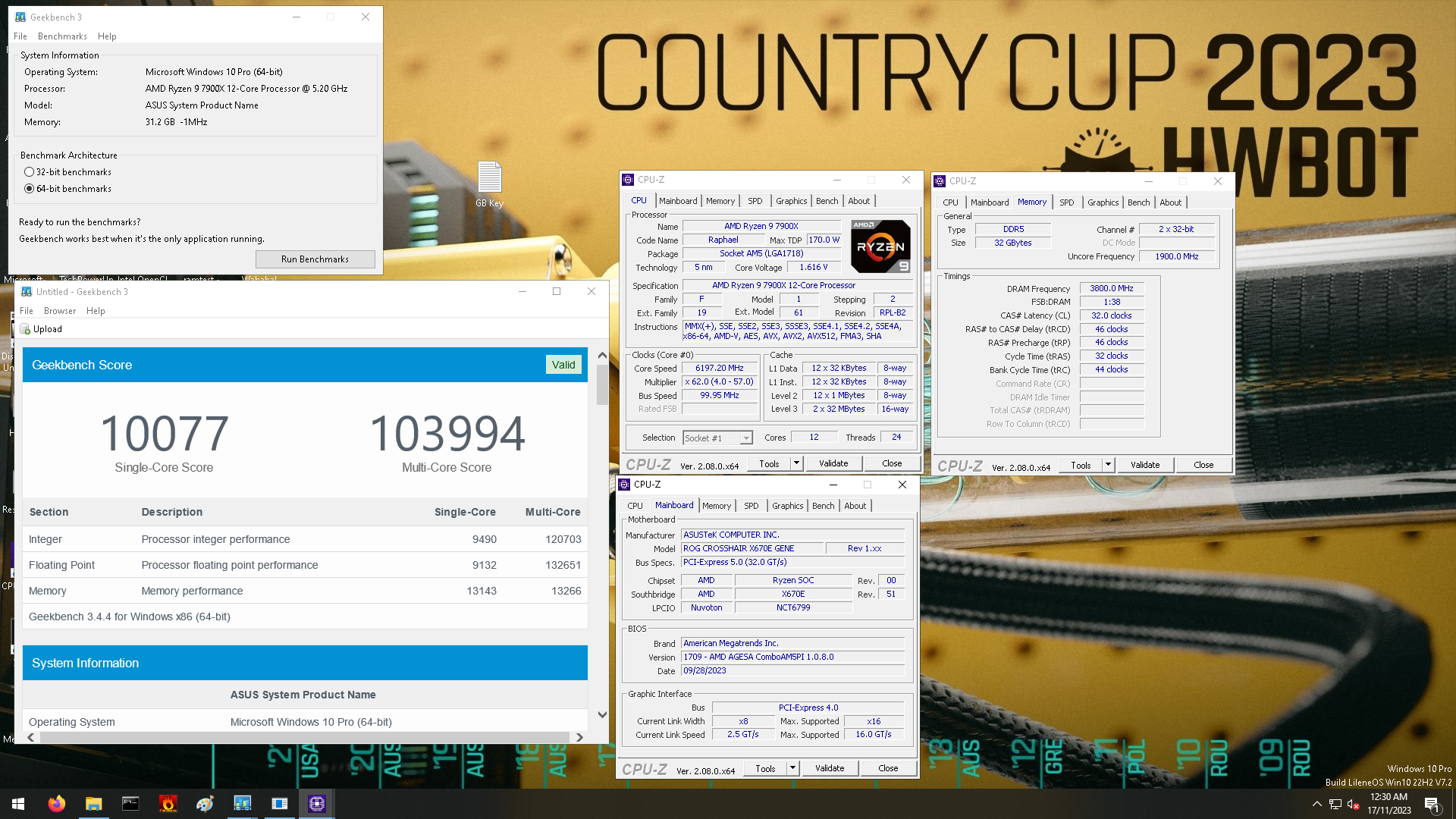Screen dimensions: 1456x819
Task: Click the CPU-Z Mainboard window title icon
Action: tap(625, 485)
